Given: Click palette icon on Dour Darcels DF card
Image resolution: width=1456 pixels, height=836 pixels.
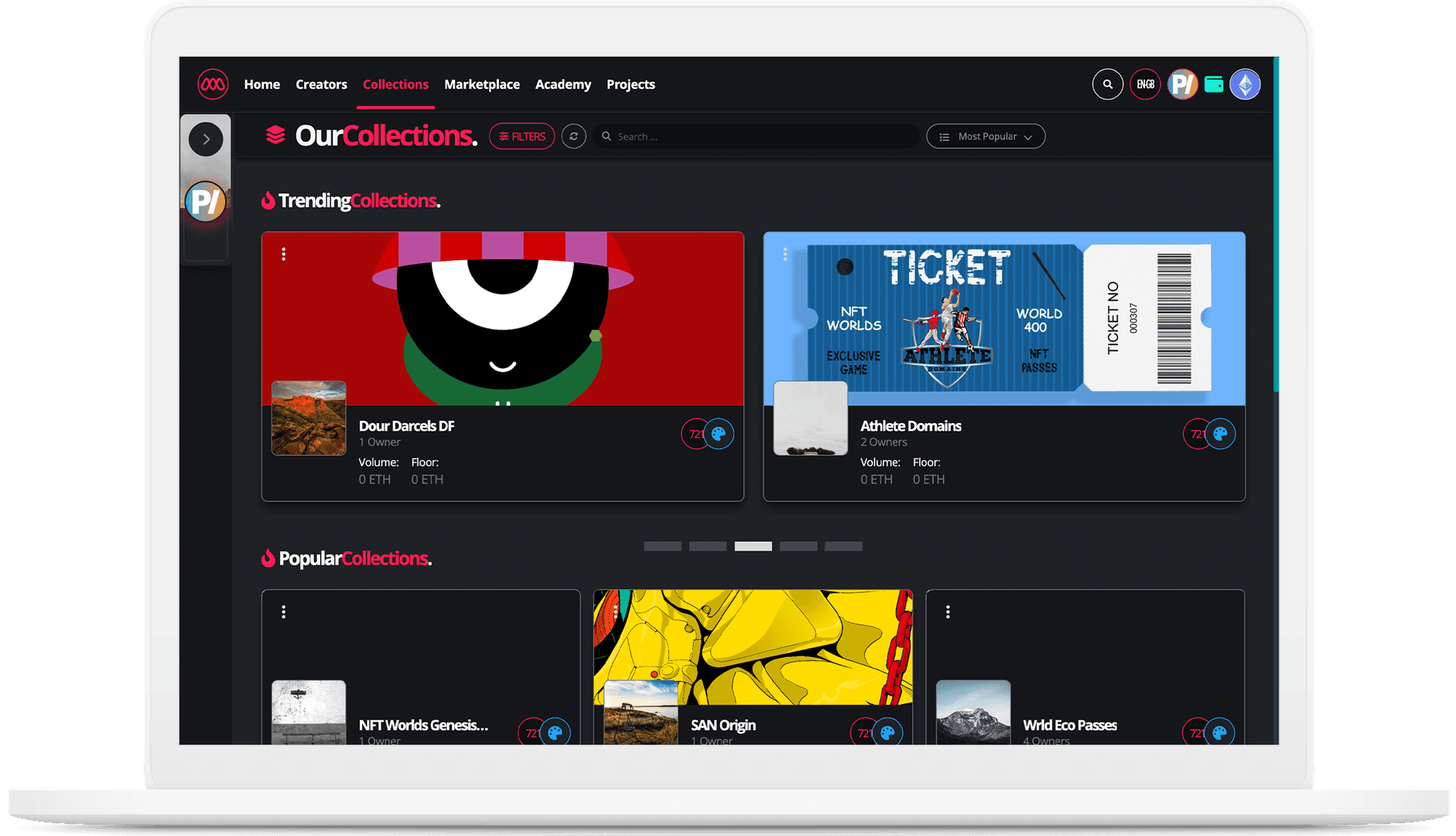Looking at the screenshot, I should tap(718, 434).
